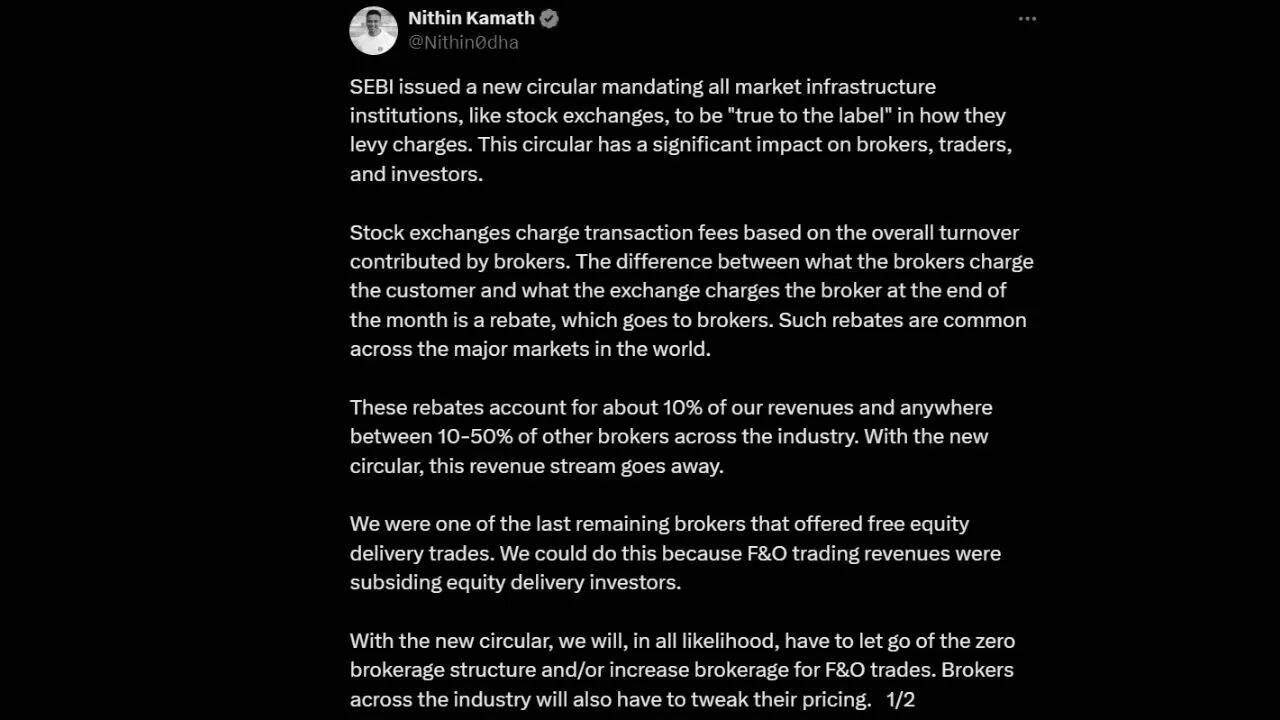The height and width of the screenshot is (720, 1280).
Task: Click the paragraph starting 'These rebates account for'
Action: pyautogui.click(x=670, y=436)
